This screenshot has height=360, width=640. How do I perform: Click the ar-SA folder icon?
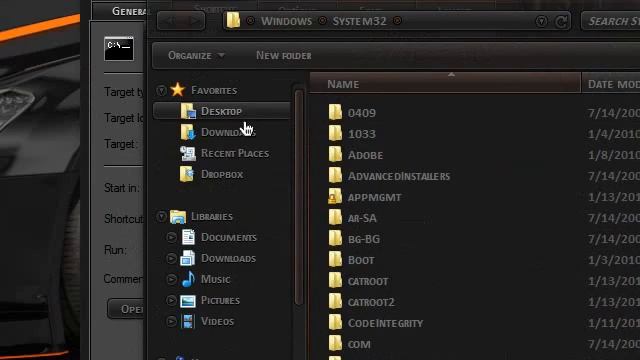pyautogui.click(x=335, y=217)
